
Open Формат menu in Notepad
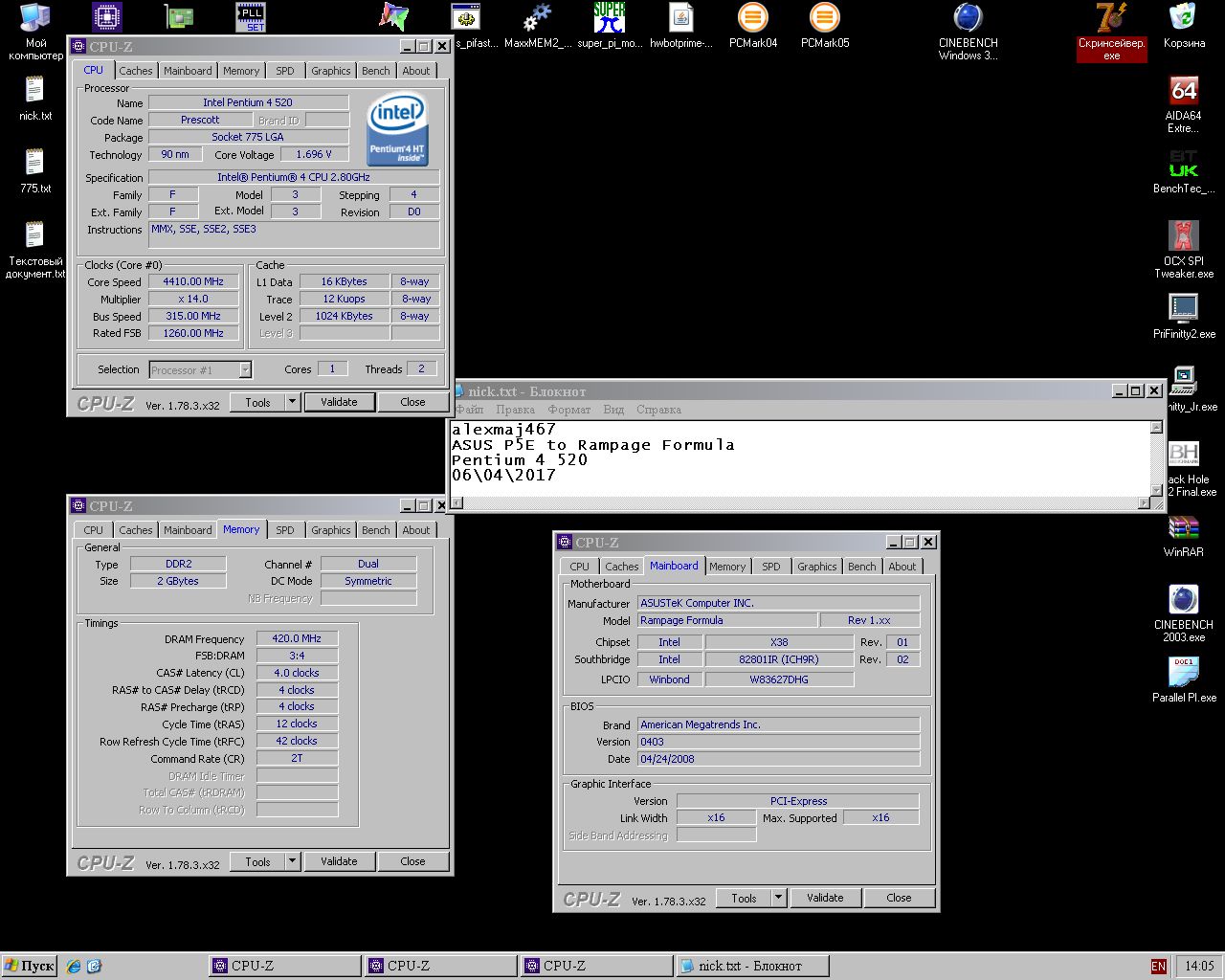(569, 410)
